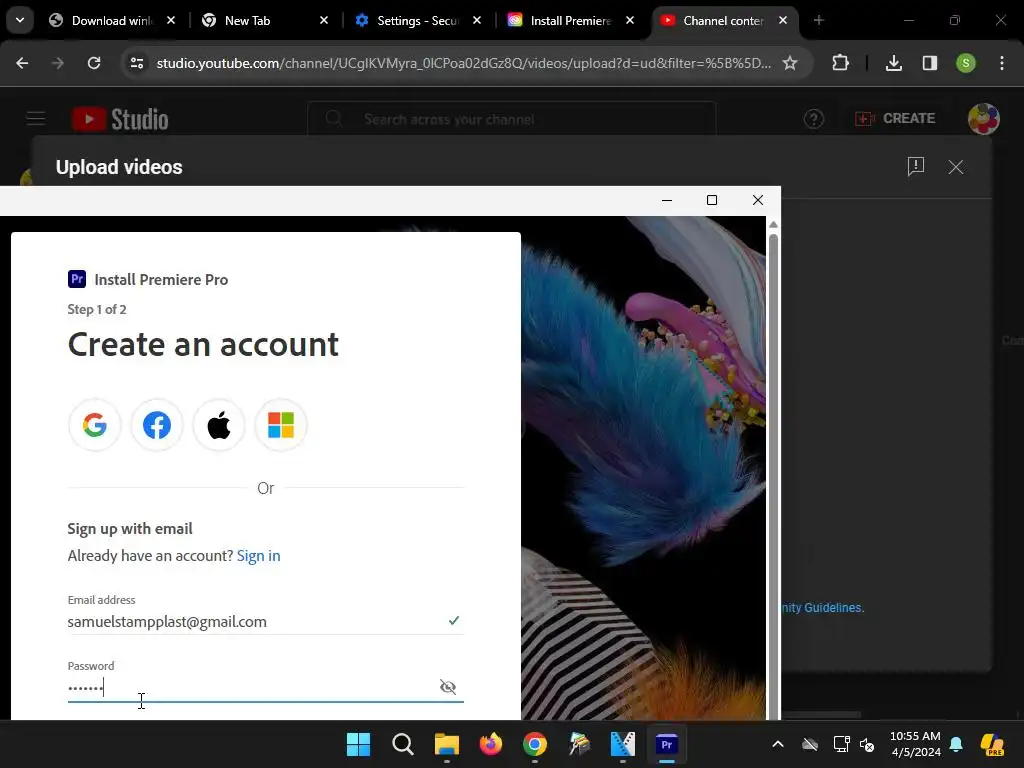The height and width of the screenshot is (768, 1024).
Task: Bookmark this page with star icon
Action: click(x=790, y=63)
